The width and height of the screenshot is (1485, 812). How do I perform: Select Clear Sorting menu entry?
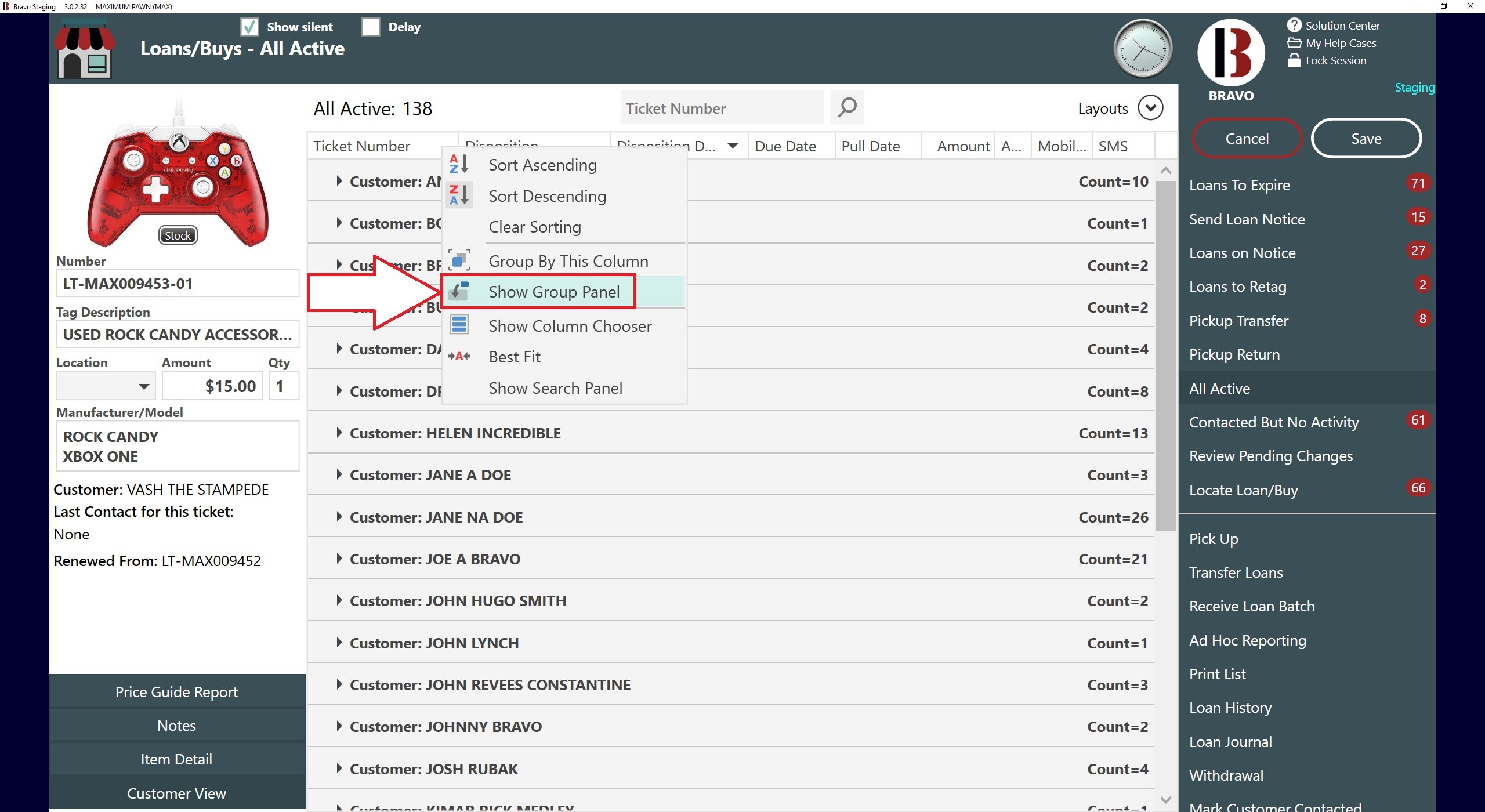tap(564, 227)
